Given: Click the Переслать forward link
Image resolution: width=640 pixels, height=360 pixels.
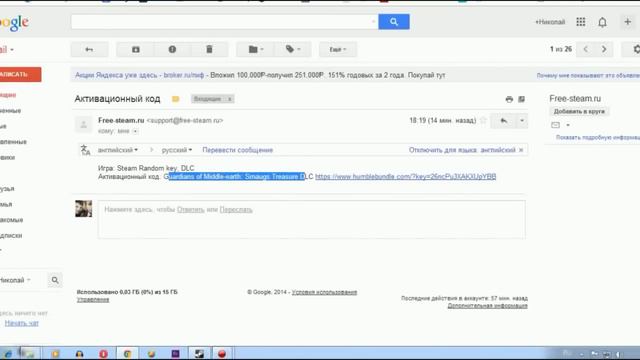Looking at the screenshot, I should pos(236,209).
